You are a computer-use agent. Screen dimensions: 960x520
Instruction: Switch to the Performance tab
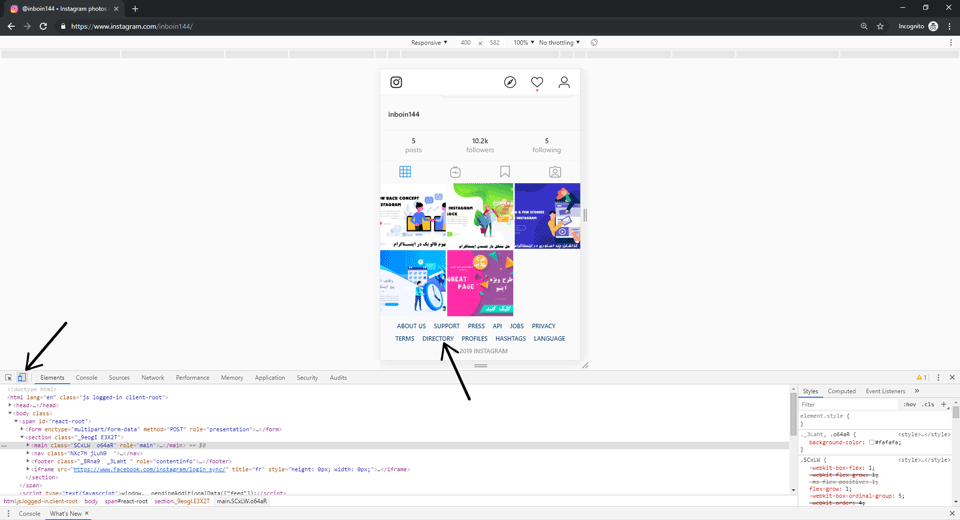(x=192, y=377)
